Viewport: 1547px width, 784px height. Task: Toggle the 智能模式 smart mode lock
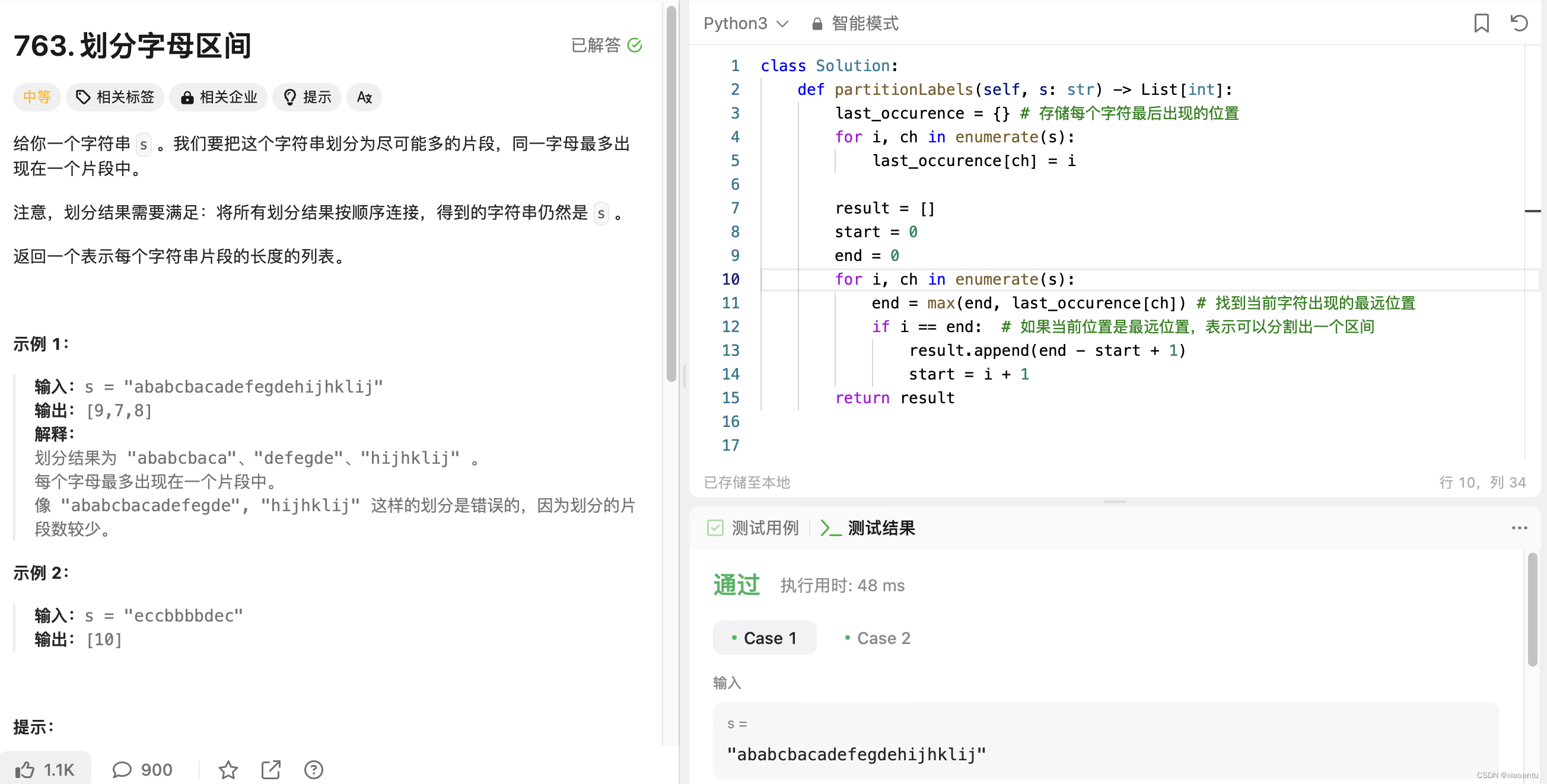click(855, 23)
